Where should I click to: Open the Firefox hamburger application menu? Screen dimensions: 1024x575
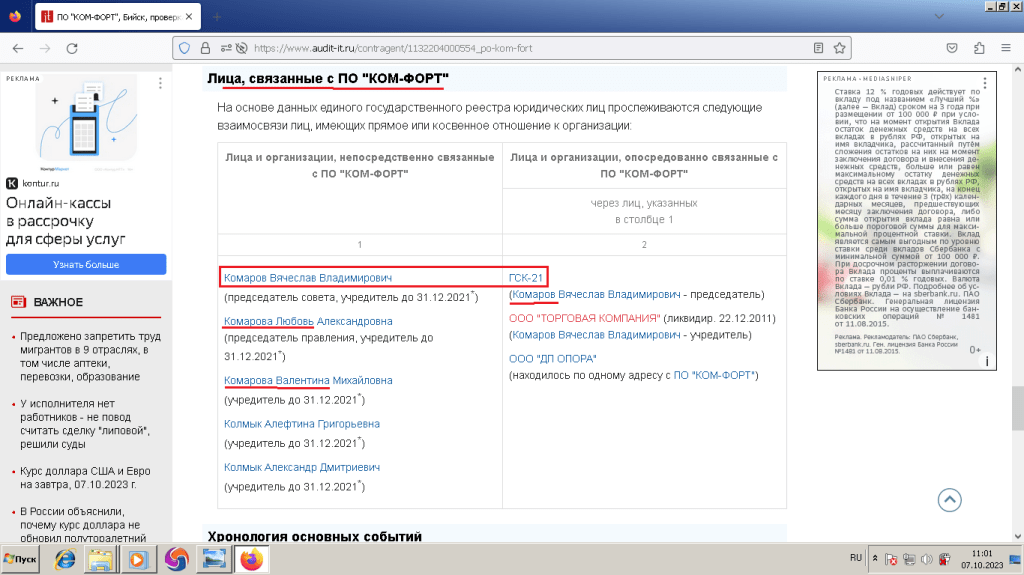click(x=1004, y=48)
